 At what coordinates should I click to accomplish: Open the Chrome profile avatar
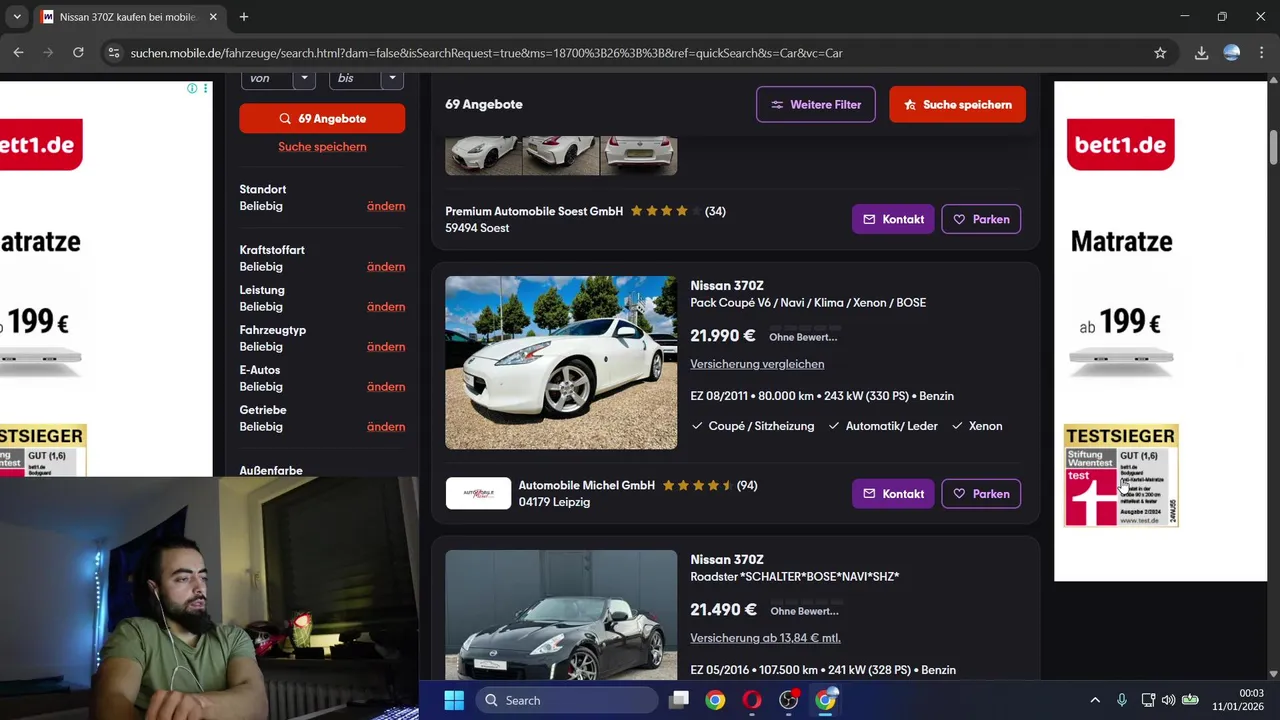click(x=1232, y=53)
